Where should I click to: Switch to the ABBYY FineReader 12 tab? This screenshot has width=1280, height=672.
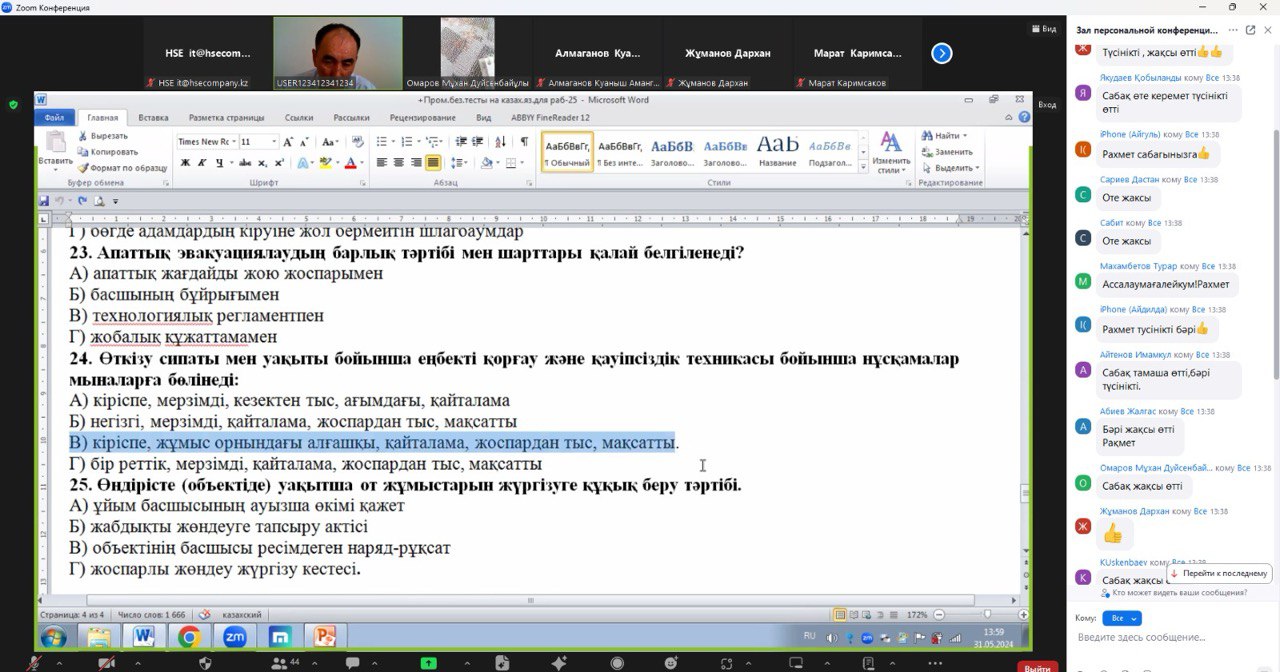(x=550, y=118)
